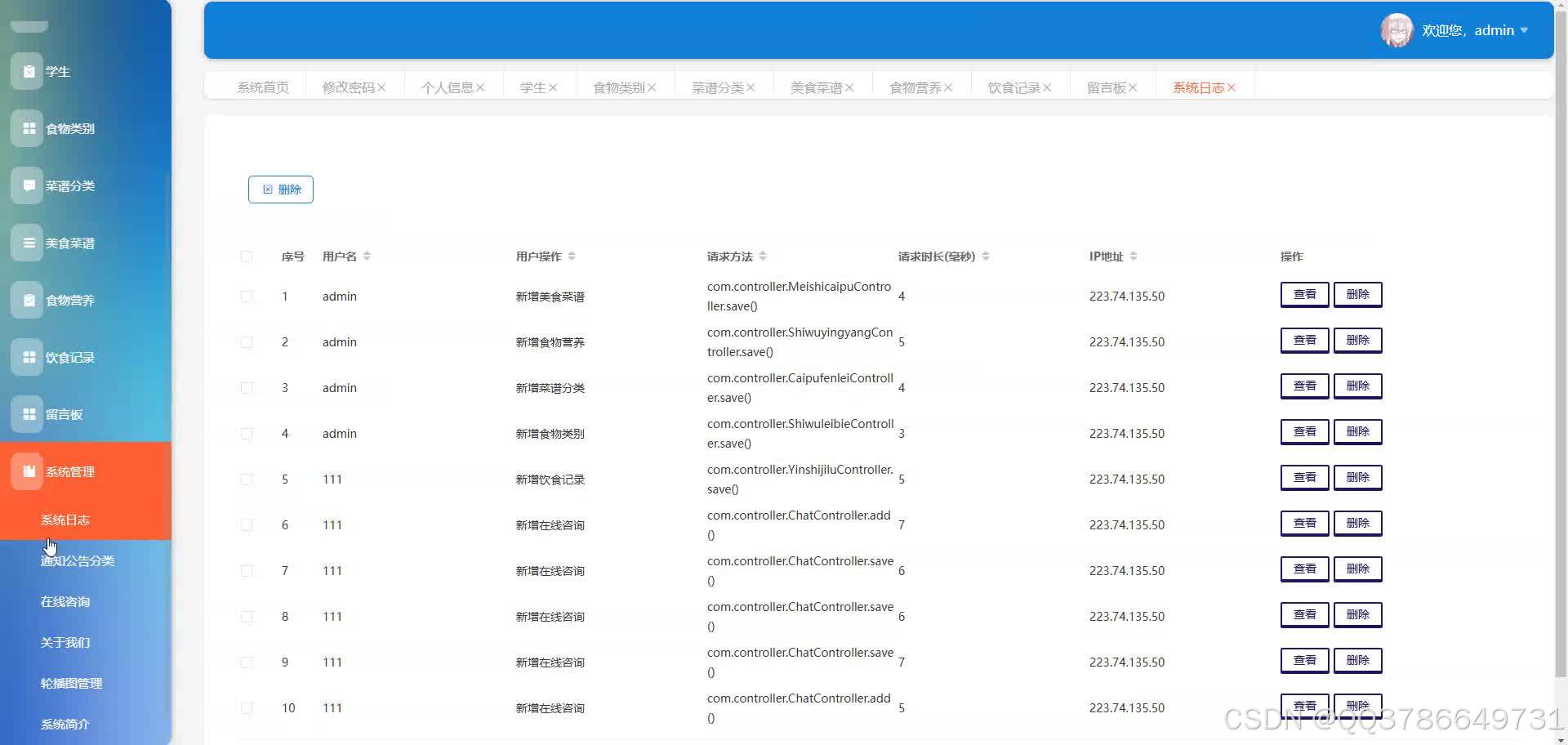Close the 菜谱分类 tab with its X
This screenshot has height=745, width=1568.
751,87
